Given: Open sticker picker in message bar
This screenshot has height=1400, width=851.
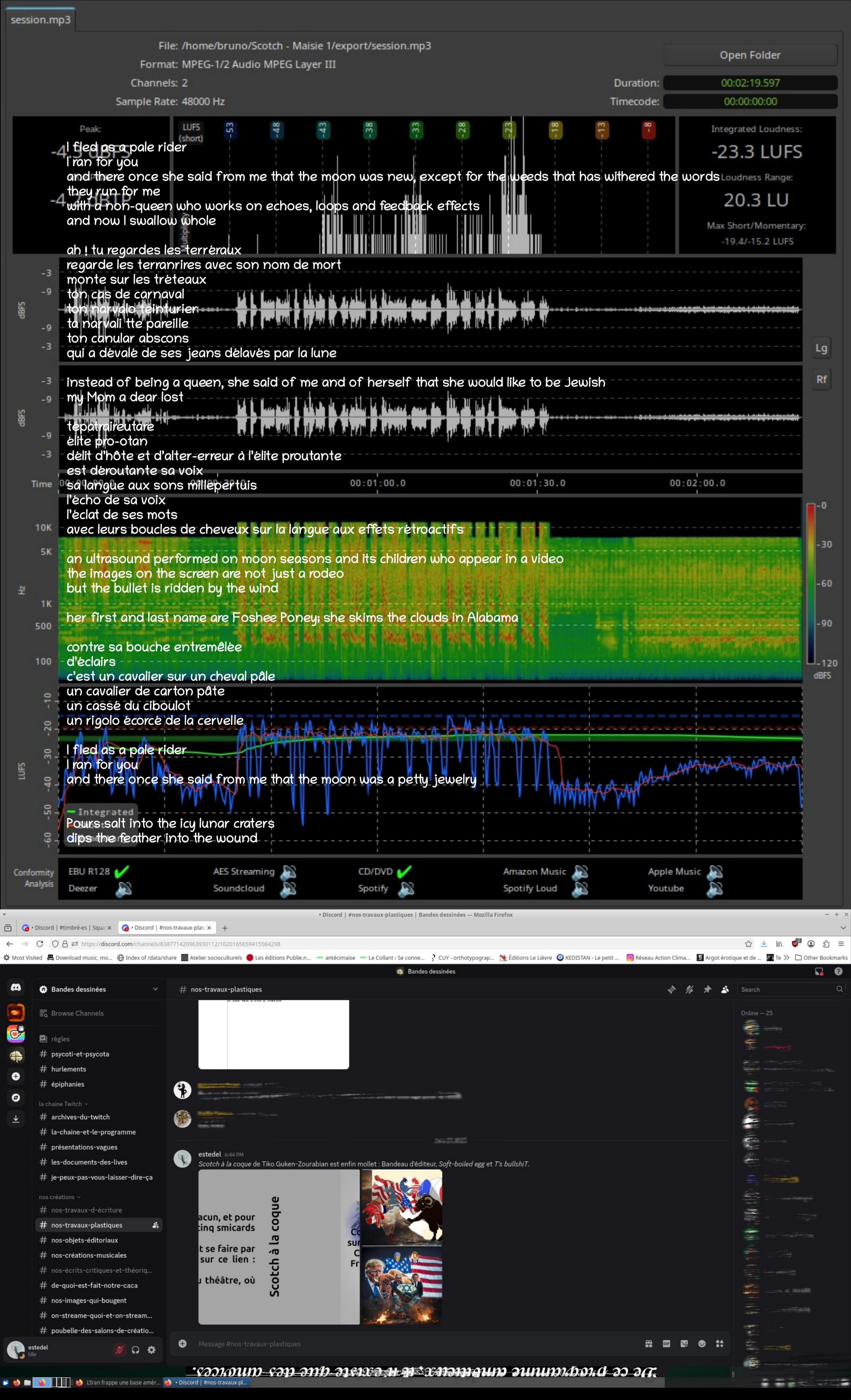Looking at the screenshot, I should pyautogui.click(x=684, y=1344).
